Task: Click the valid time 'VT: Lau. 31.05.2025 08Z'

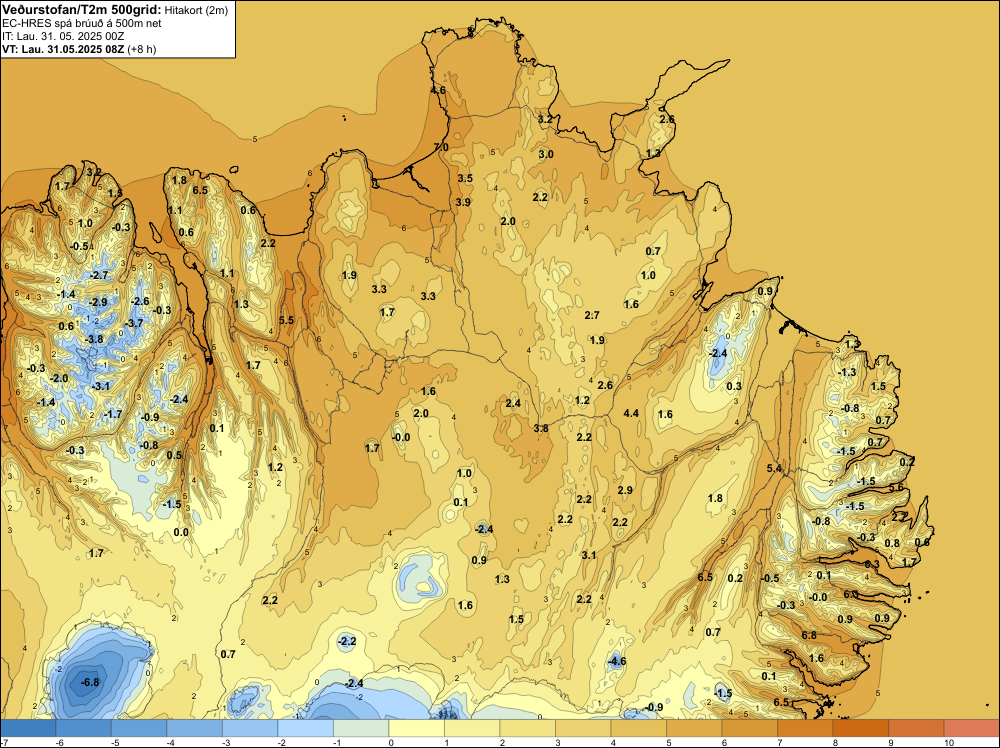Action: click(x=63, y=49)
